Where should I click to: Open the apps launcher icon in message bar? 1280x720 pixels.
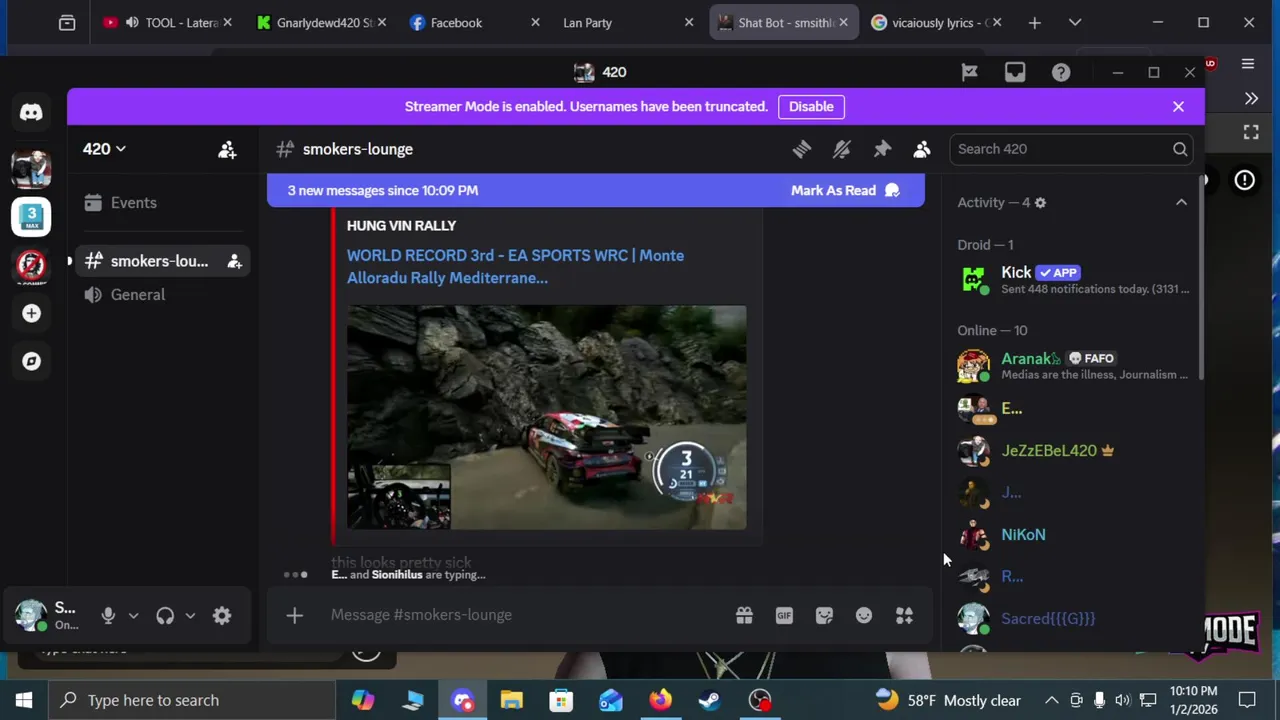904,615
